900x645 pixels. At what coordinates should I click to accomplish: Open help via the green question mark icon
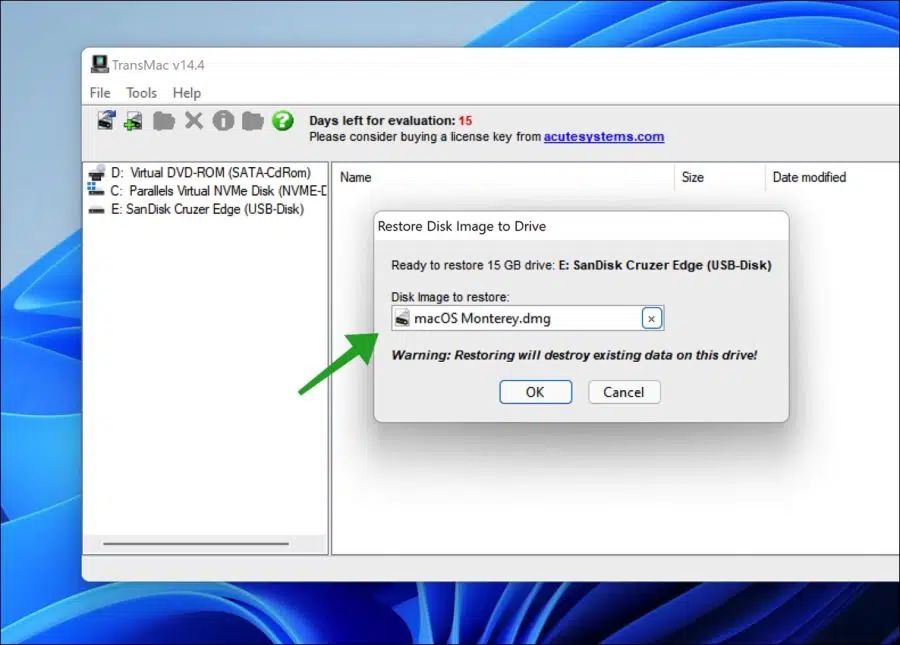pos(282,121)
